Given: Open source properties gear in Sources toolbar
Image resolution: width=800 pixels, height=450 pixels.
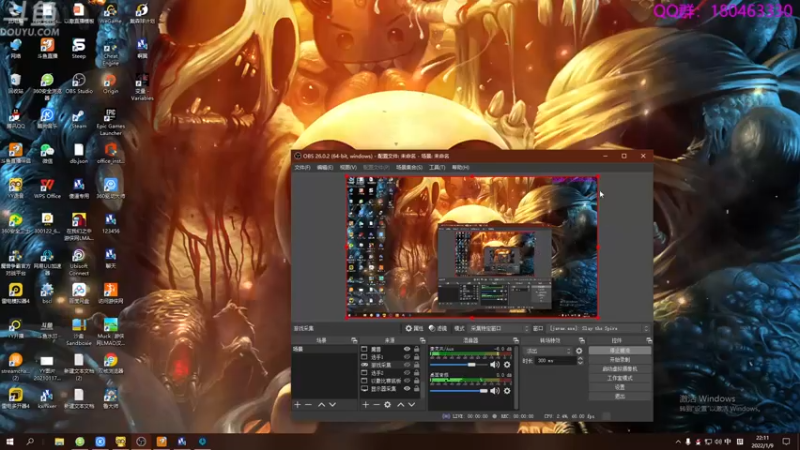Looking at the screenshot, I should coord(387,405).
